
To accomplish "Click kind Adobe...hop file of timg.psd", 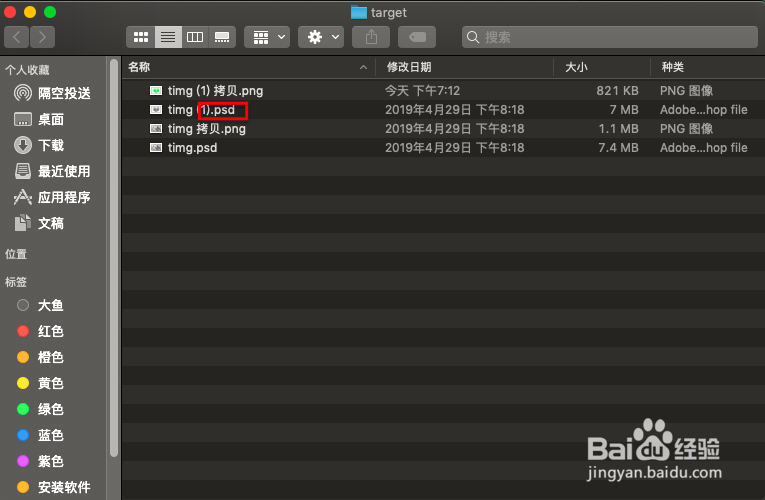I will click(x=704, y=148).
